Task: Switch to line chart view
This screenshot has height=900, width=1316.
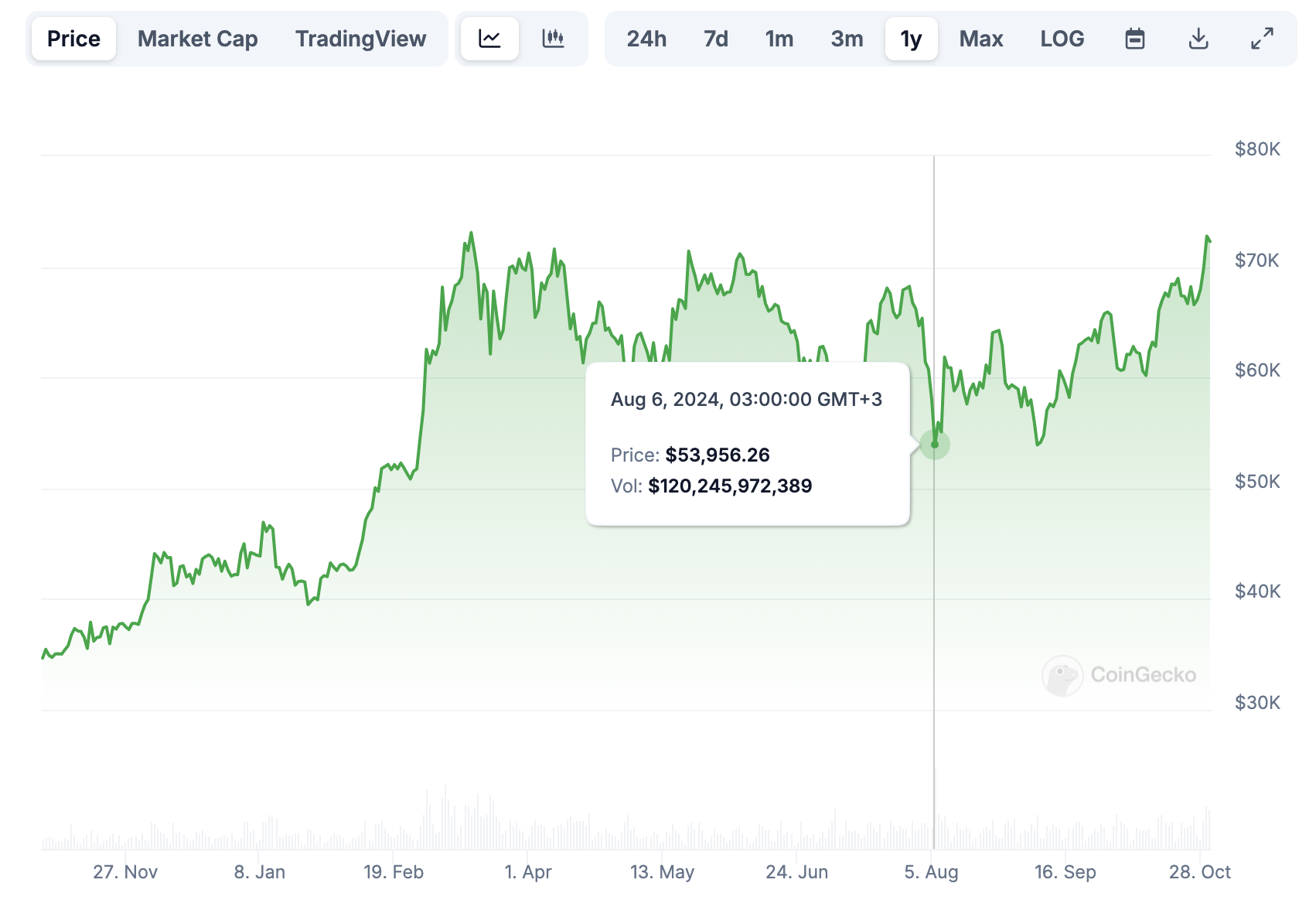Action: pyautogui.click(x=489, y=39)
